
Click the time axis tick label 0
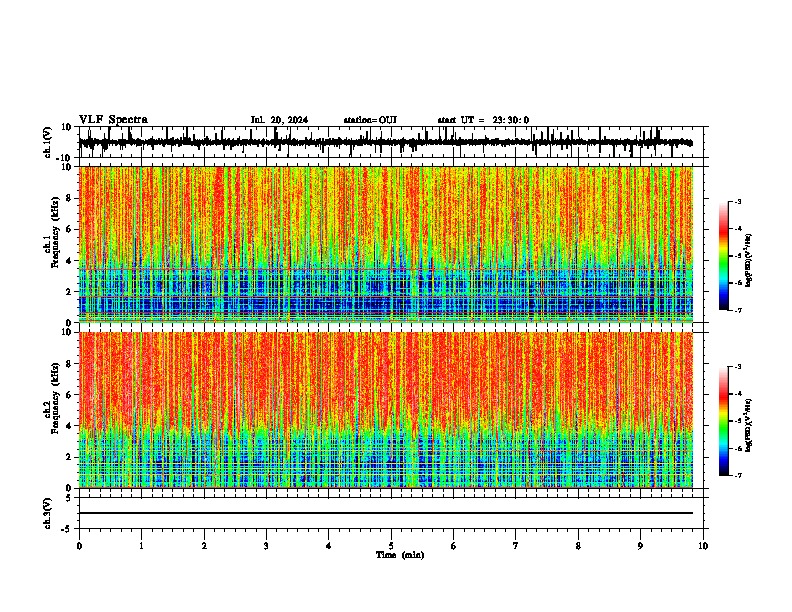[79, 546]
